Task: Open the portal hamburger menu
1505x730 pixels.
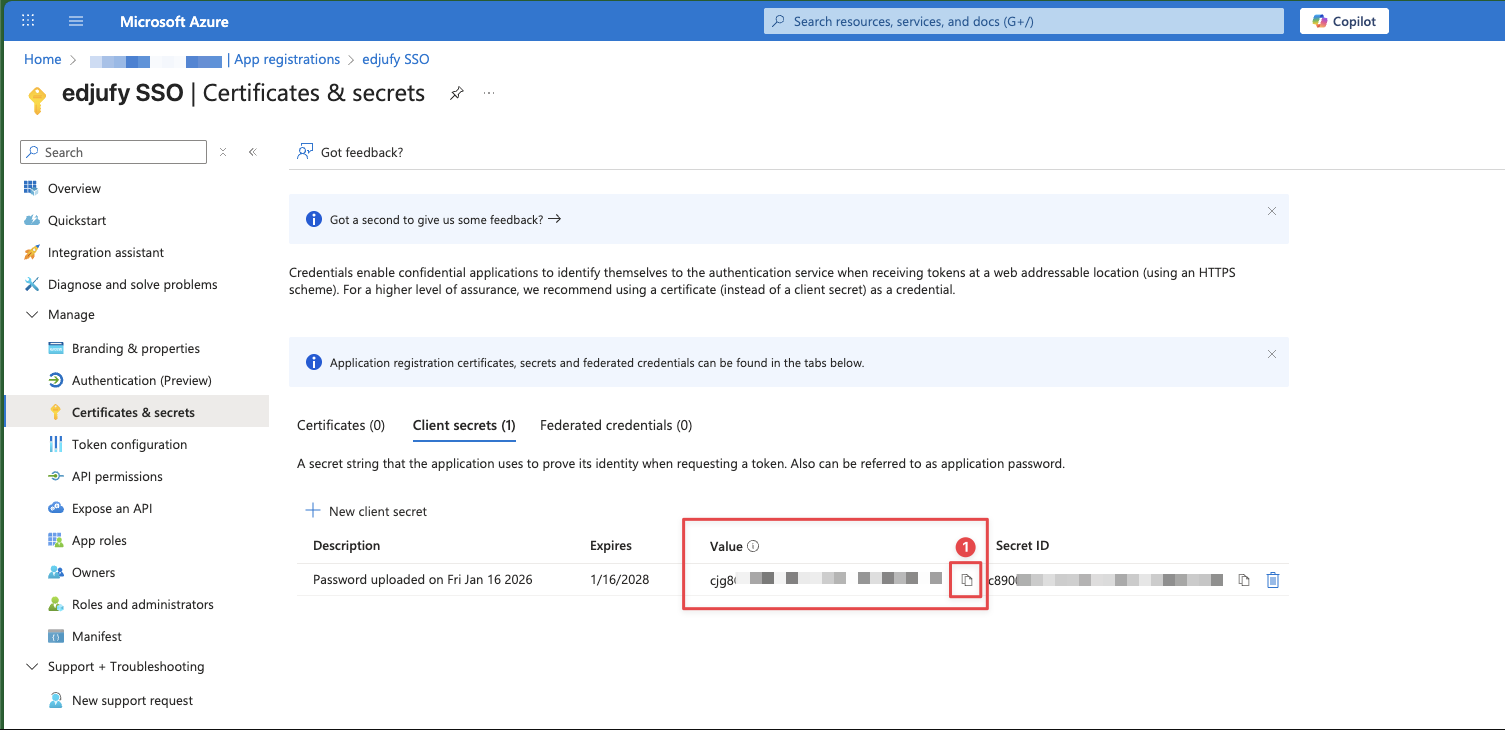Action: [x=76, y=20]
